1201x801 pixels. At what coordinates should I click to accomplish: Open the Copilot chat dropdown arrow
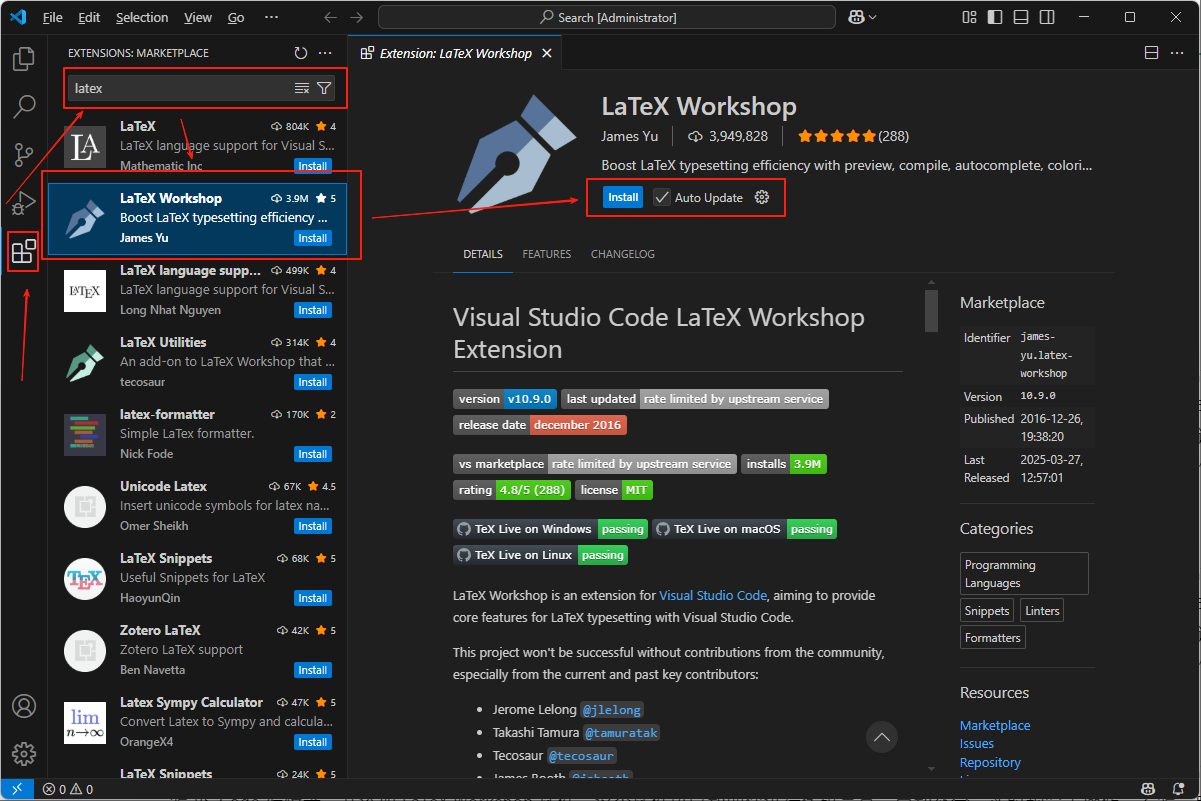point(873,18)
